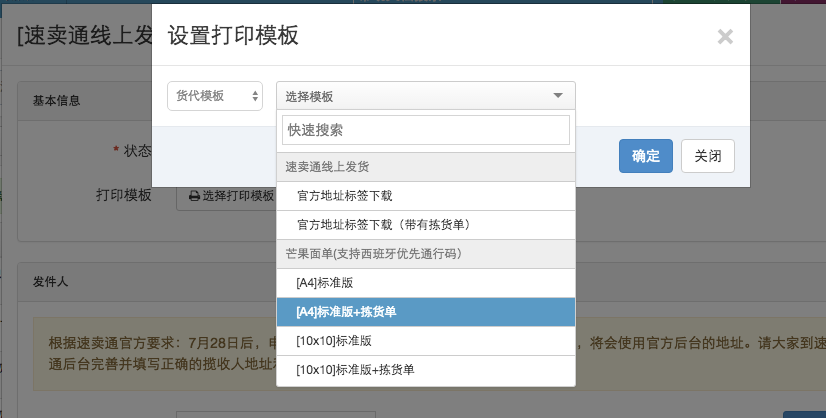The height and width of the screenshot is (418, 826).
Task: Focus the 快速搜索 search field
Action: pyautogui.click(x=426, y=130)
